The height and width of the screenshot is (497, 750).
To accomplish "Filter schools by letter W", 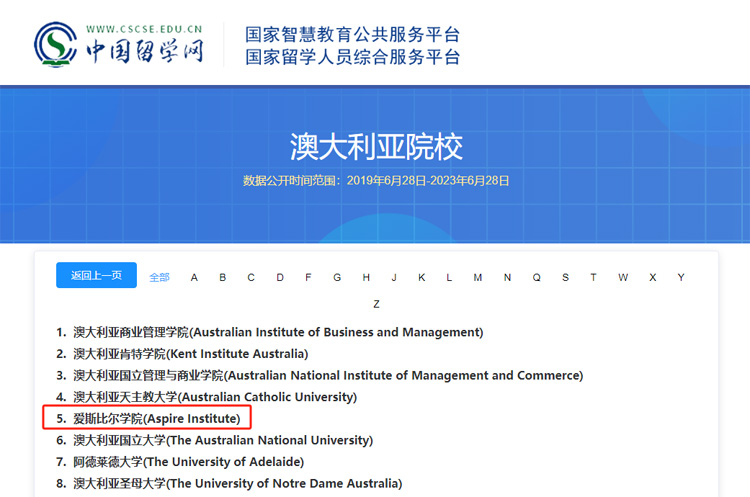I will [623, 277].
